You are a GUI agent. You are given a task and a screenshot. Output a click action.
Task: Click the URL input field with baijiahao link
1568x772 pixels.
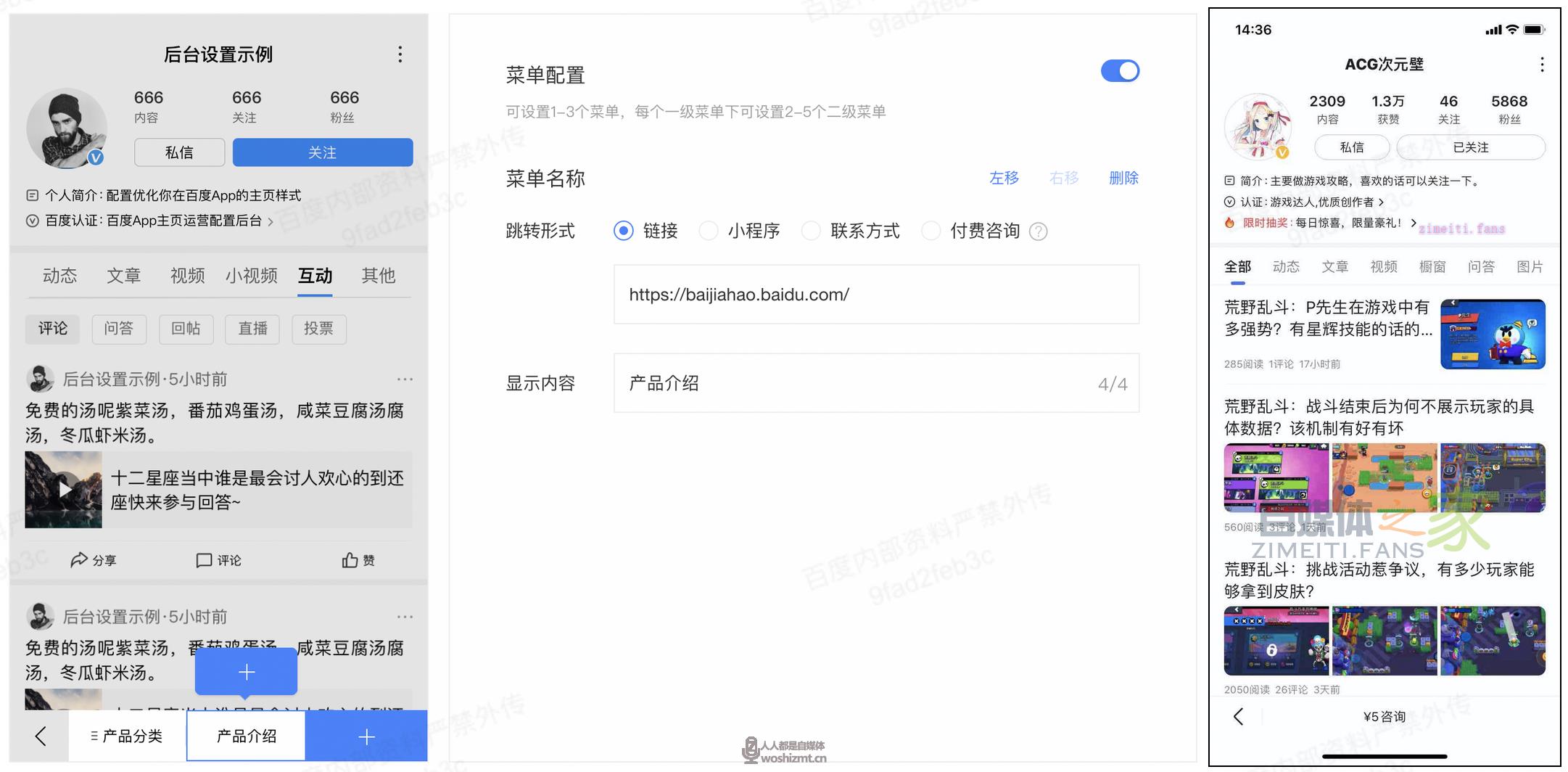coord(876,295)
